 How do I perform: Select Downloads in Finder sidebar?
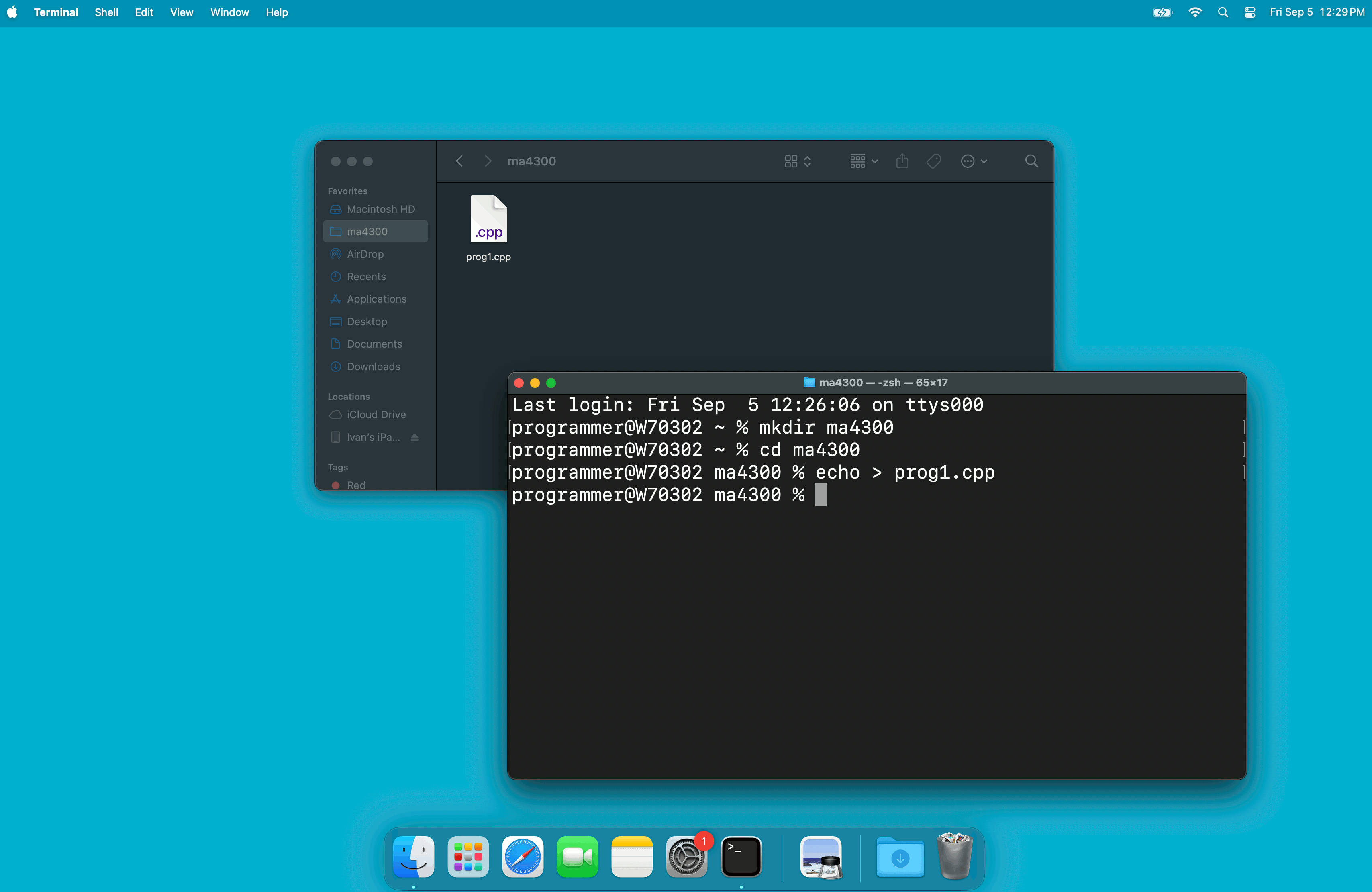(x=373, y=367)
